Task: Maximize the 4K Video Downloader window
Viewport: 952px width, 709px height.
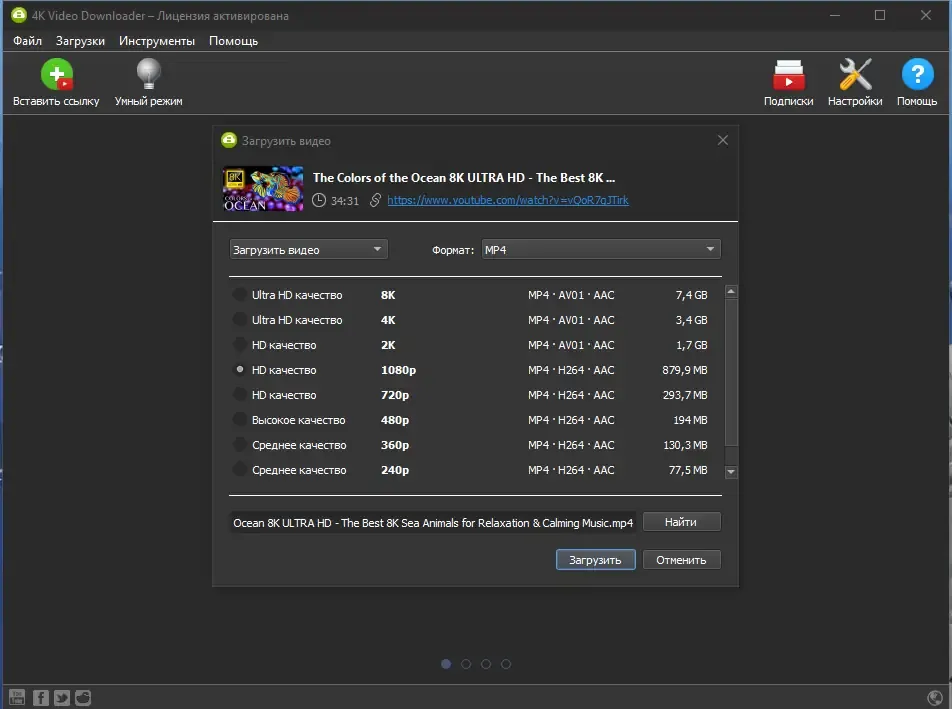Action: pyautogui.click(x=880, y=15)
